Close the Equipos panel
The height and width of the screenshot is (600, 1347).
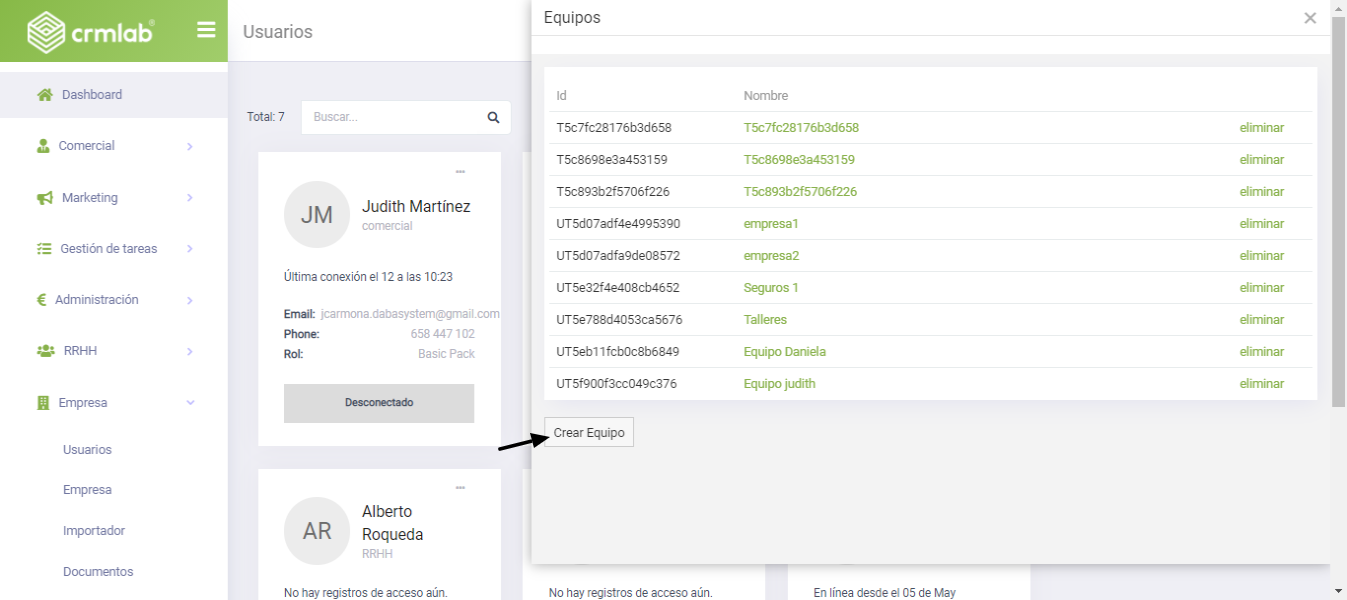(1310, 18)
